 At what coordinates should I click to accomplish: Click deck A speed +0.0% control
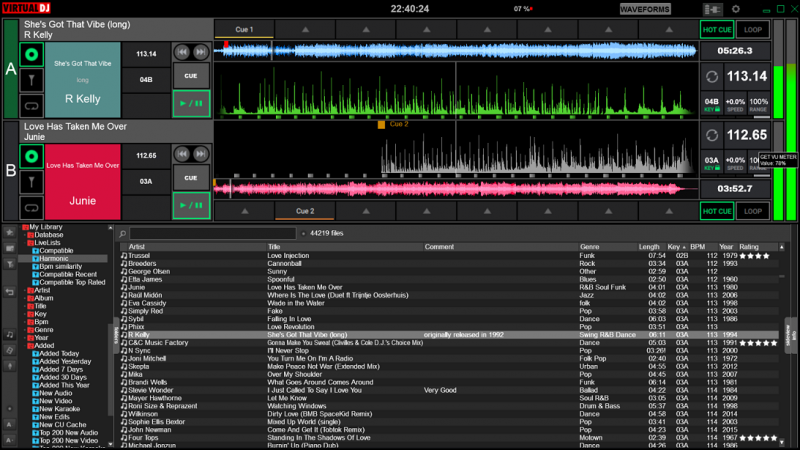[x=735, y=105]
